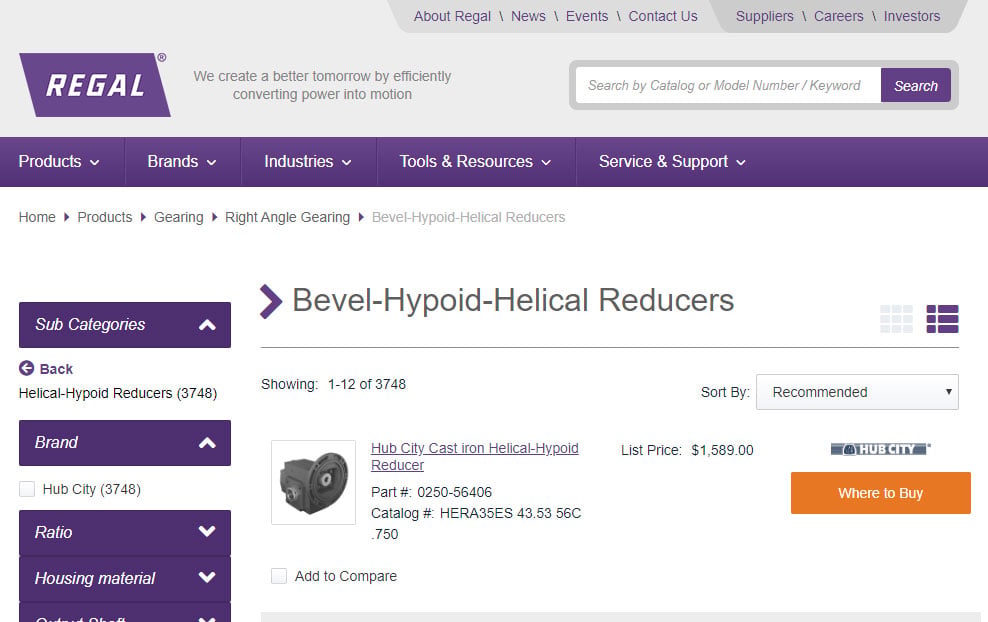Image resolution: width=988 pixels, height=622 pixels.
Task: Switch to grid view icon
Action: (896, 319)
